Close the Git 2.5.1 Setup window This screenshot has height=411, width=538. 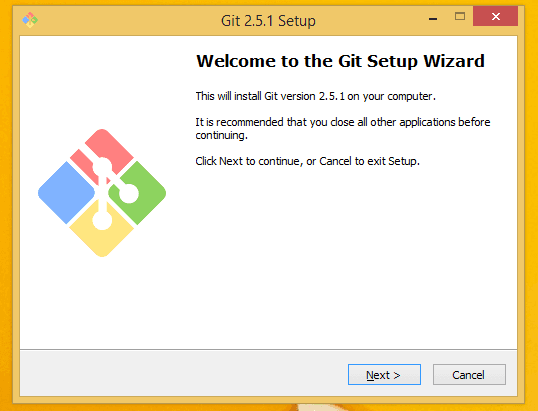click(x=495, y=16)
